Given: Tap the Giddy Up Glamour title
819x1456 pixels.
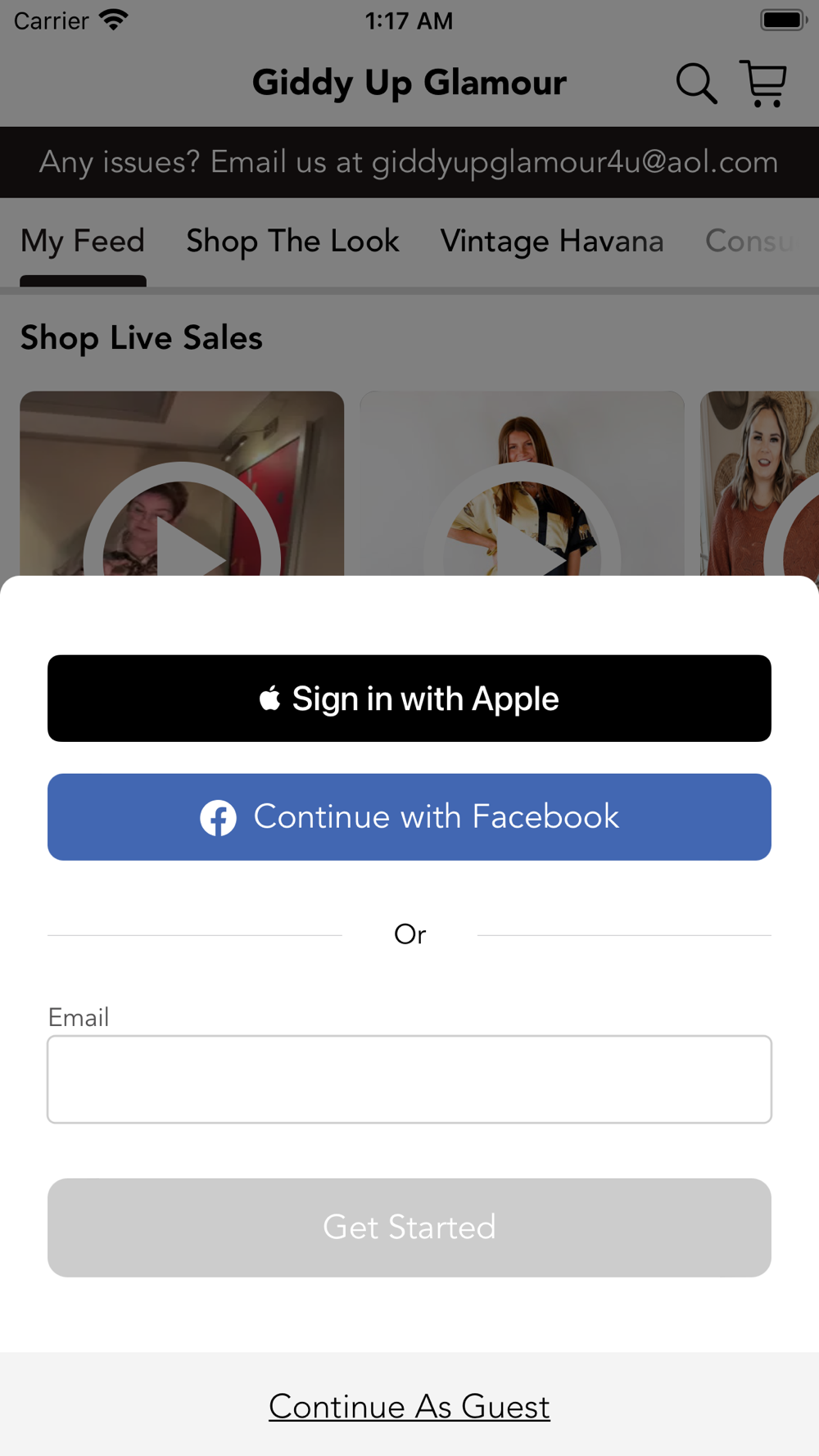Looking at the screenshot, I should pyautogui.click(x=409, y=83).
